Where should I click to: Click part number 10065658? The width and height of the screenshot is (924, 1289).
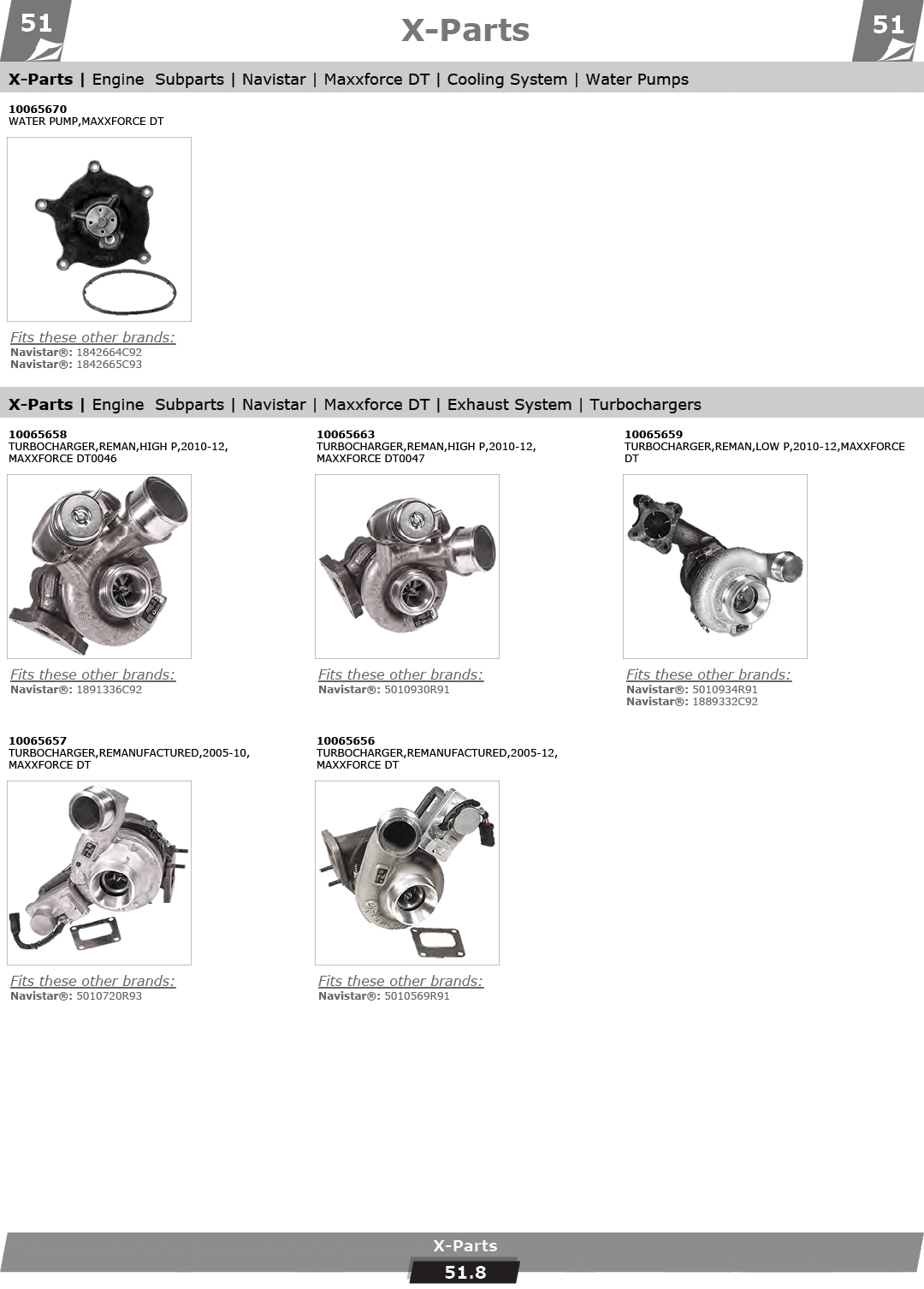[x=38, y=434]
